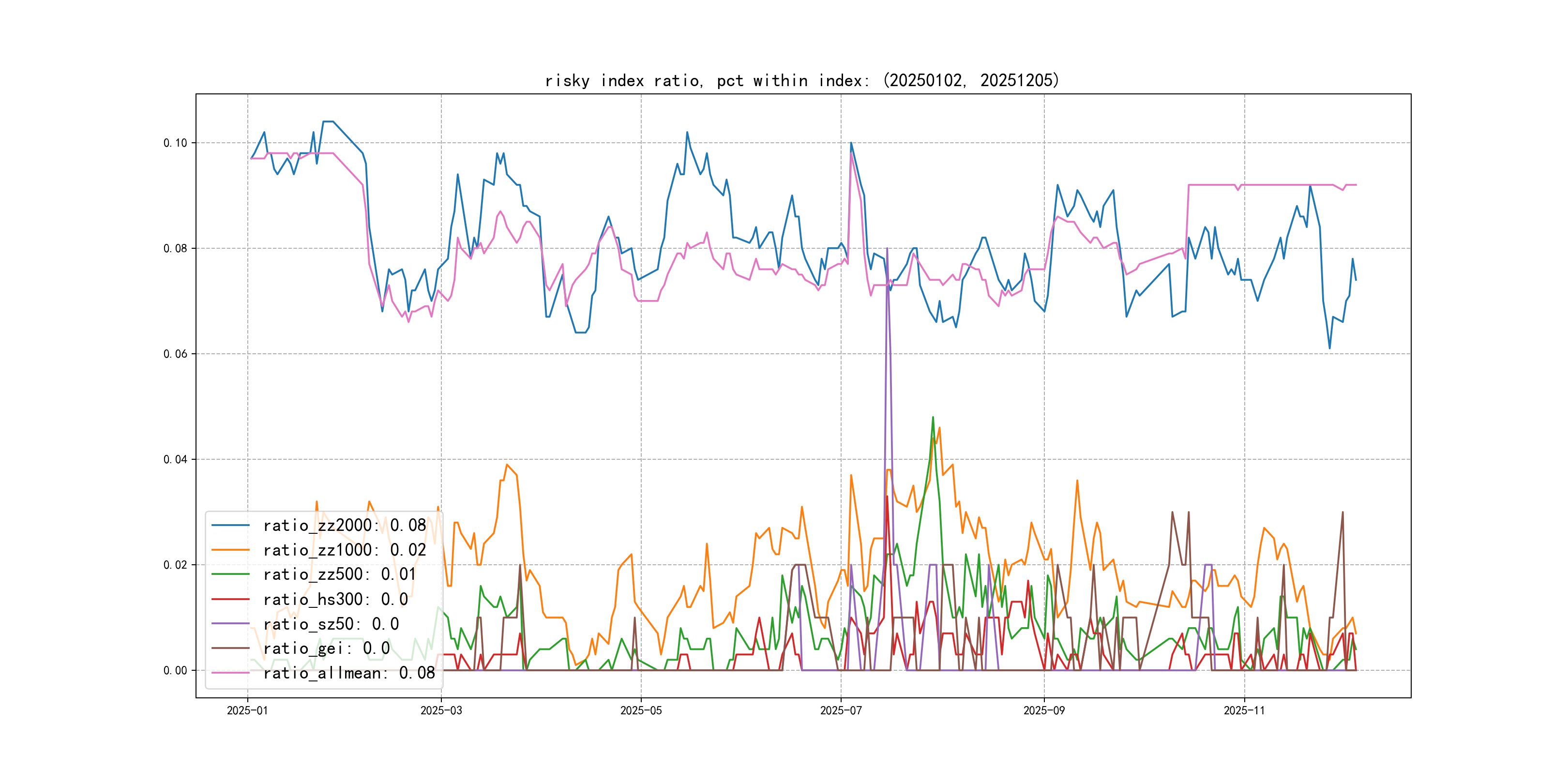Click the purple legend line swatch

point(230,623)
